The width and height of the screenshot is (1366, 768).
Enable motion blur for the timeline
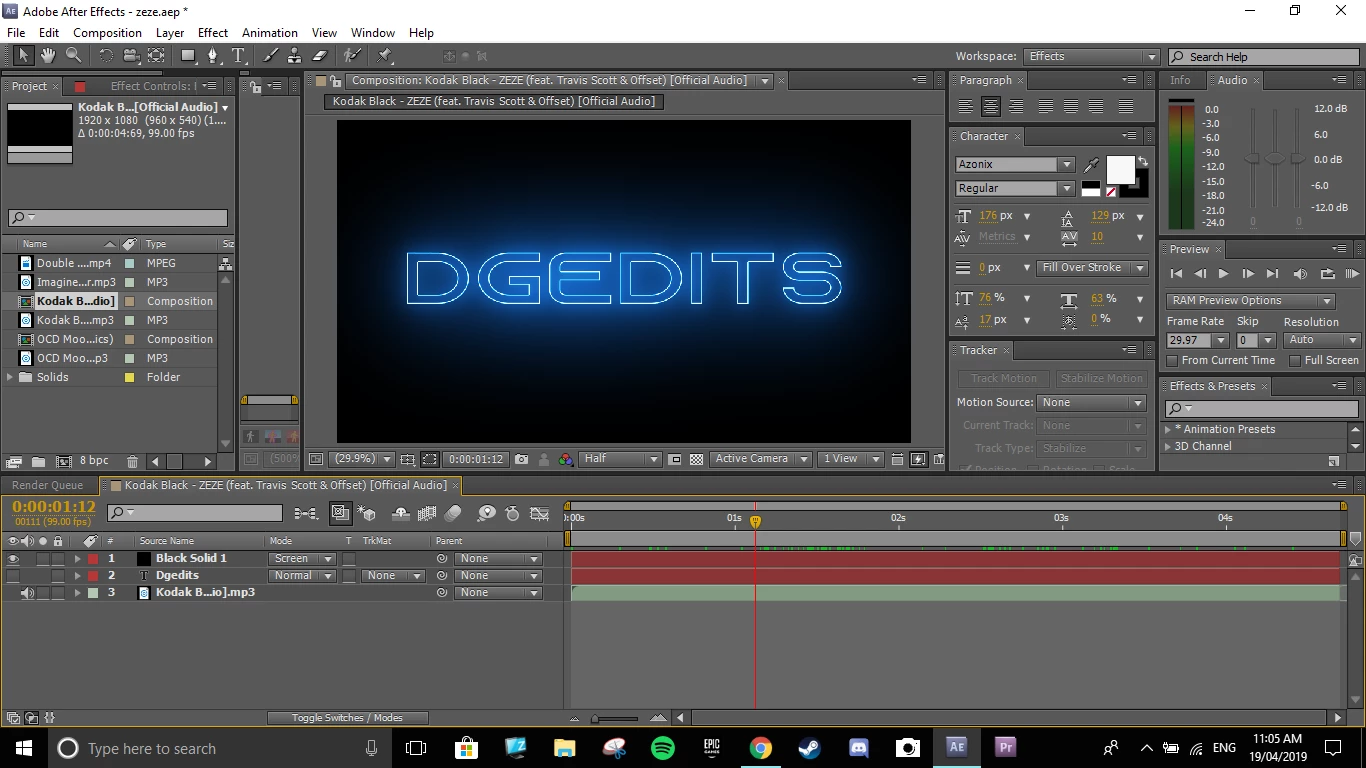click(x=453, y=514)
